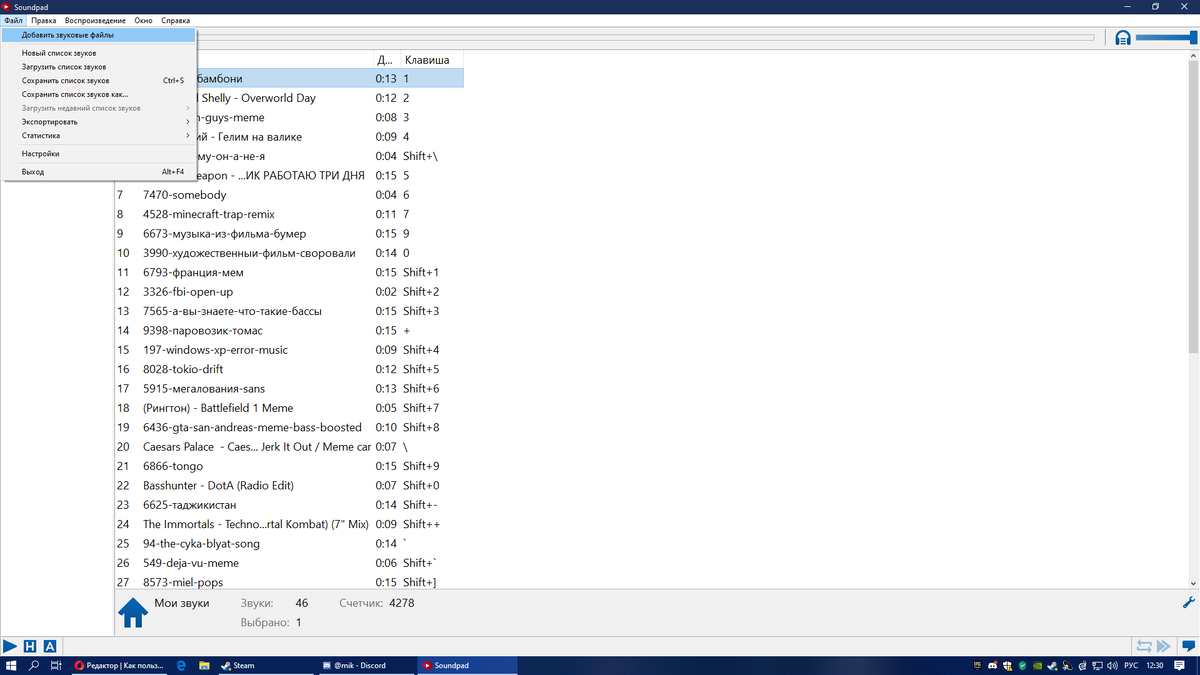Open File Explorer folder icon in taskbar
This screenshot has height=675, width=1200.
pyautogui.click(x=203, y=665)
